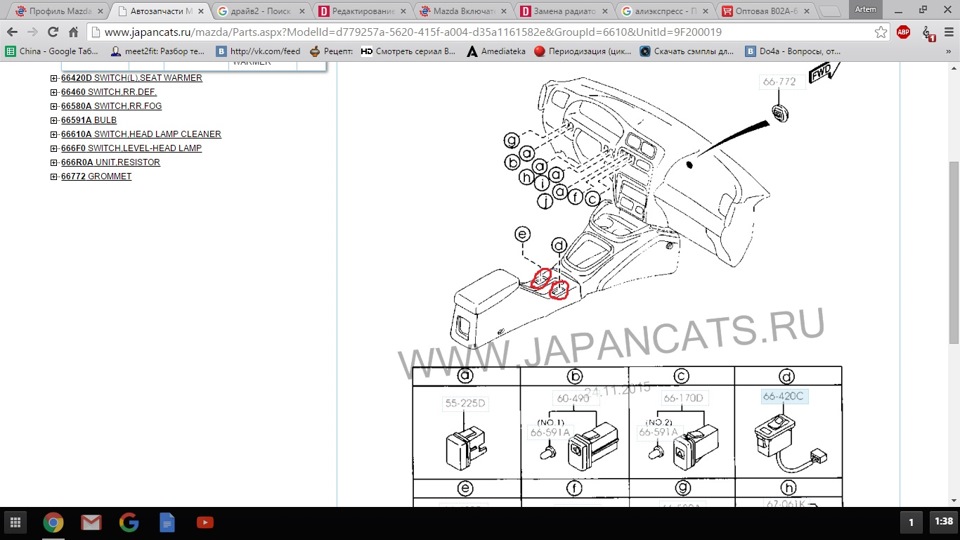The width and height of the screenshot is (960, 540).
Task: Open the notification counter showing 1
Action: point(911,522)
